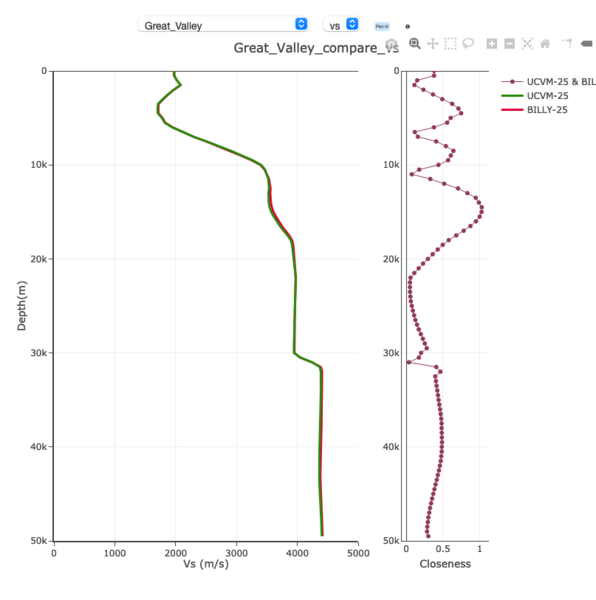Screen dimensions: 596x600
Task: Toggle UCVM-25 green trace in legend
Action: [x=535, y=96]
